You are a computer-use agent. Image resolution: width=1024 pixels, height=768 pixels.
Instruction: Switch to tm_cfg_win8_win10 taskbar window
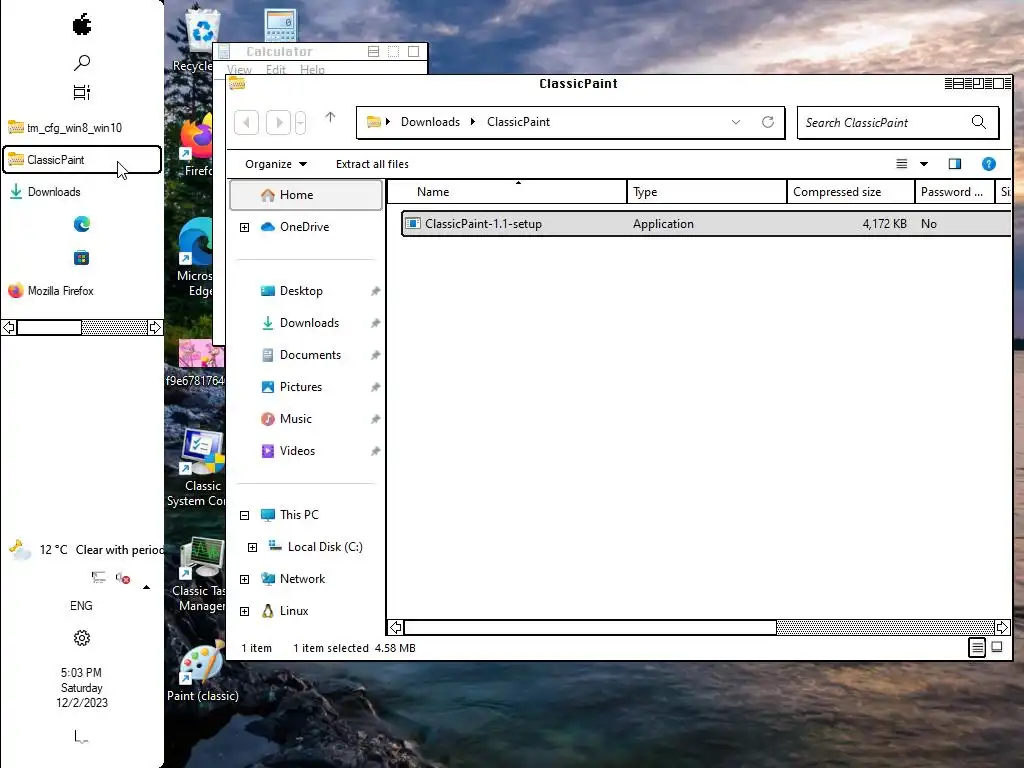(x=82, y=128)
